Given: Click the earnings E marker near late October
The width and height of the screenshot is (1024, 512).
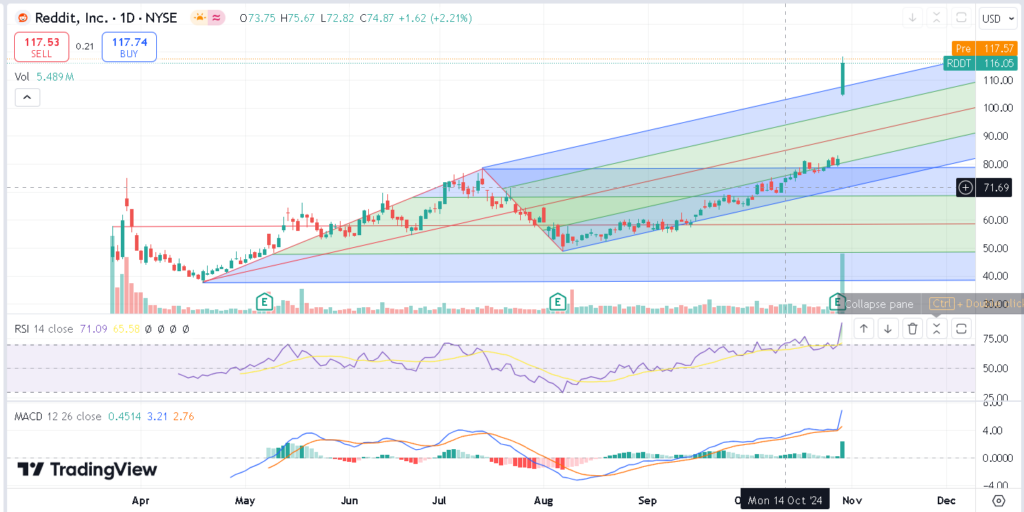Looking at the screenshot, I should 837,302.
